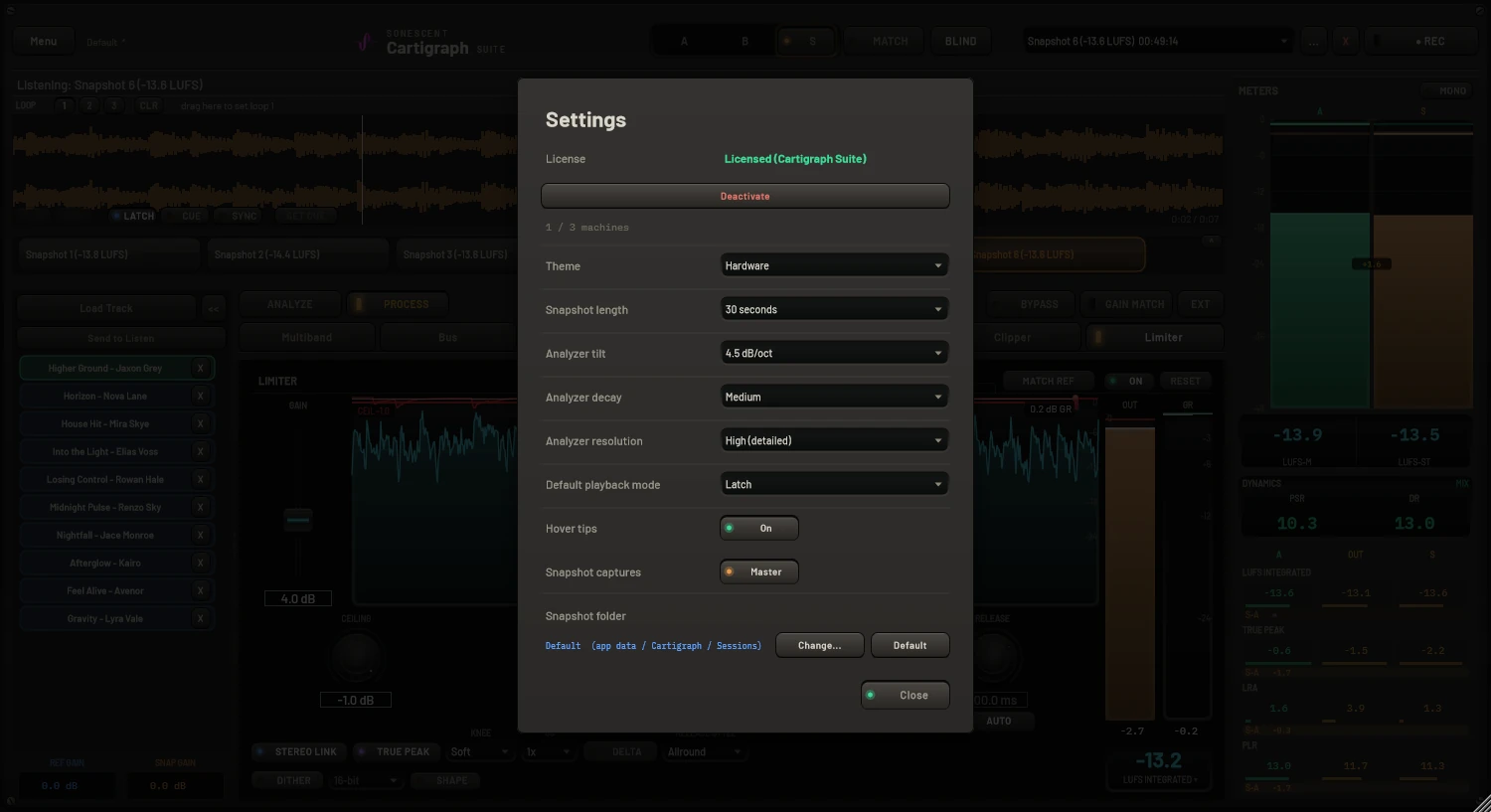Open Default playback mode dropdown showing Latch
The height and width of the screenshot is (812, 1491).
click(x=834, y=484)
